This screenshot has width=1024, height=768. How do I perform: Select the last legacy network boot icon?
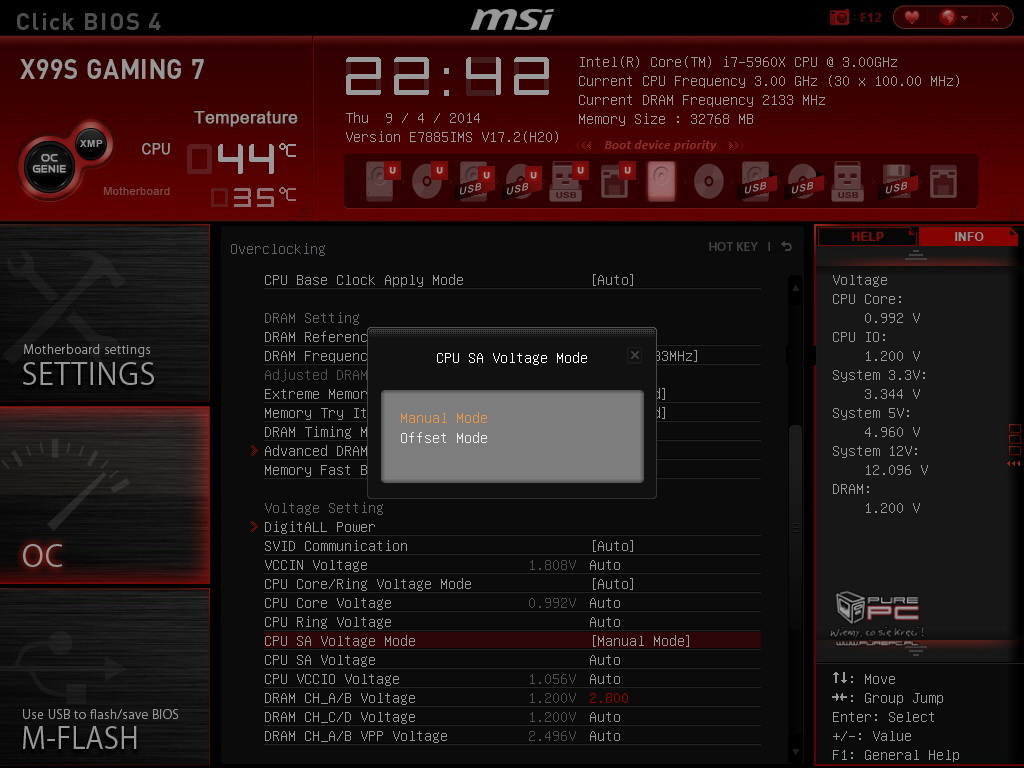pyautogui.click(x=943, y=181)
